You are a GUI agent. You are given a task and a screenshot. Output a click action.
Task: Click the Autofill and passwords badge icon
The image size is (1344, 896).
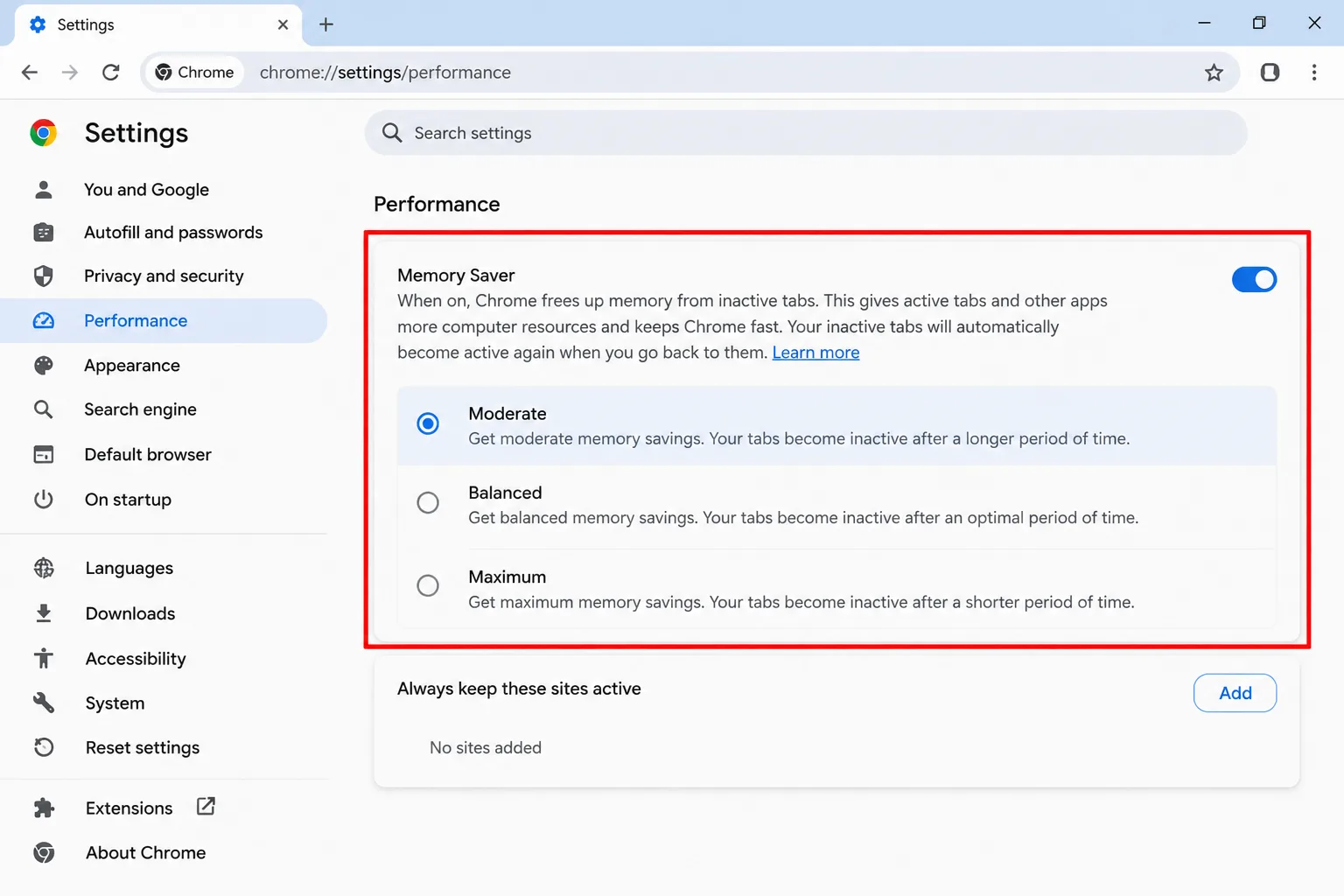[x=43, y=233]
